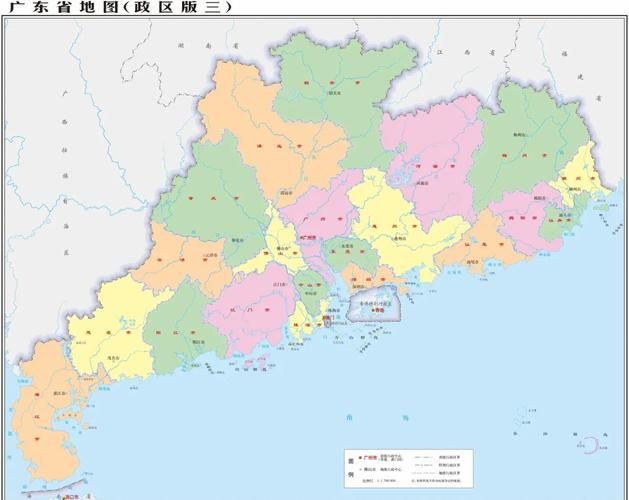Select the red 广州市 provincial capital label
Screen dimensions: 629x500
click(308, 238)
